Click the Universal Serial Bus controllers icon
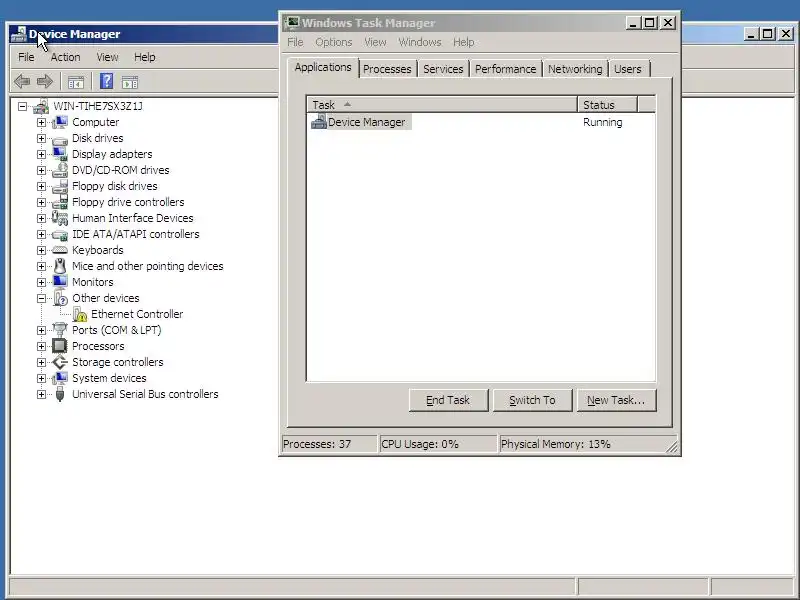 [60, 394]
